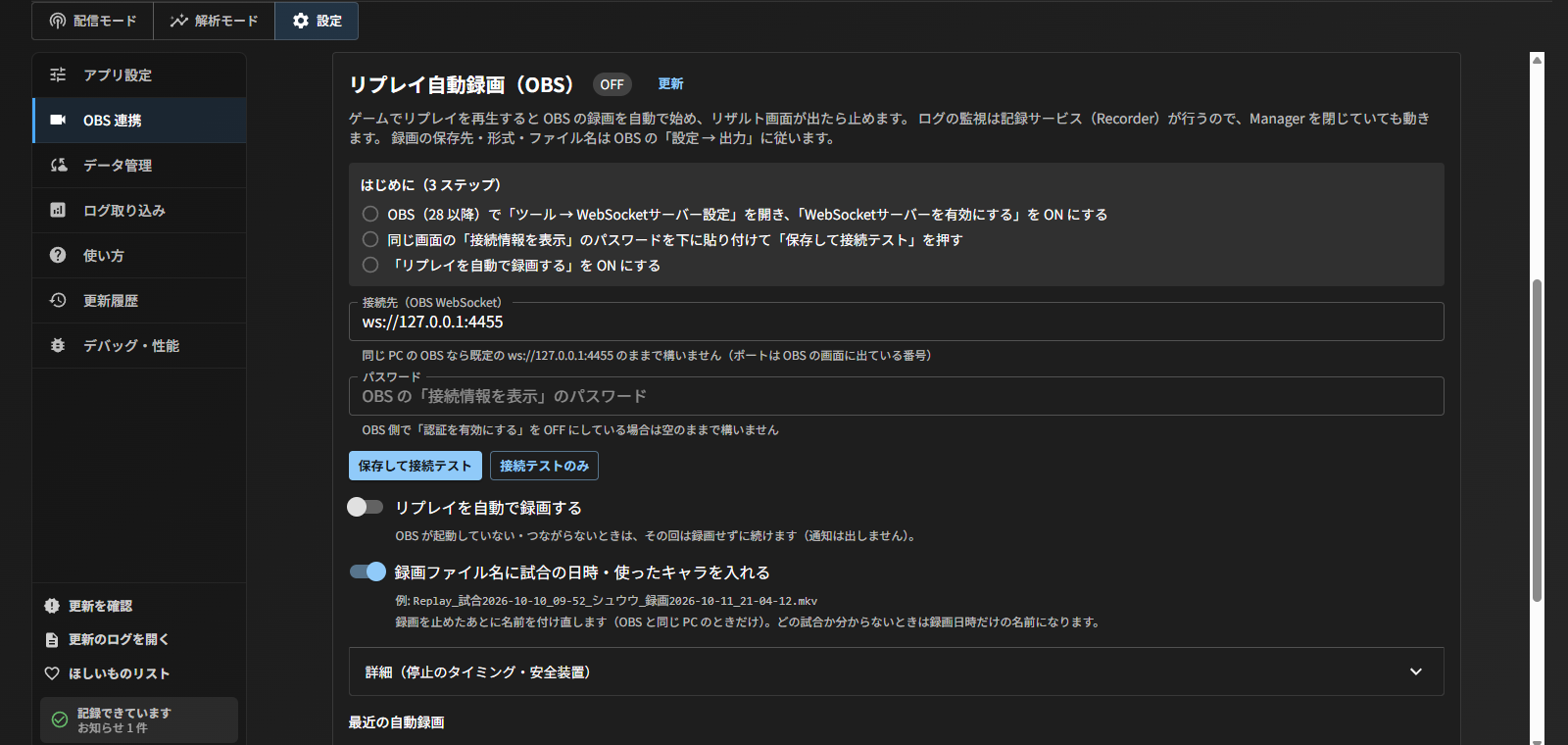Expand 詳細（停止のタイミング・安全装置）section
1568x745 pixels.
pos(896,671)
